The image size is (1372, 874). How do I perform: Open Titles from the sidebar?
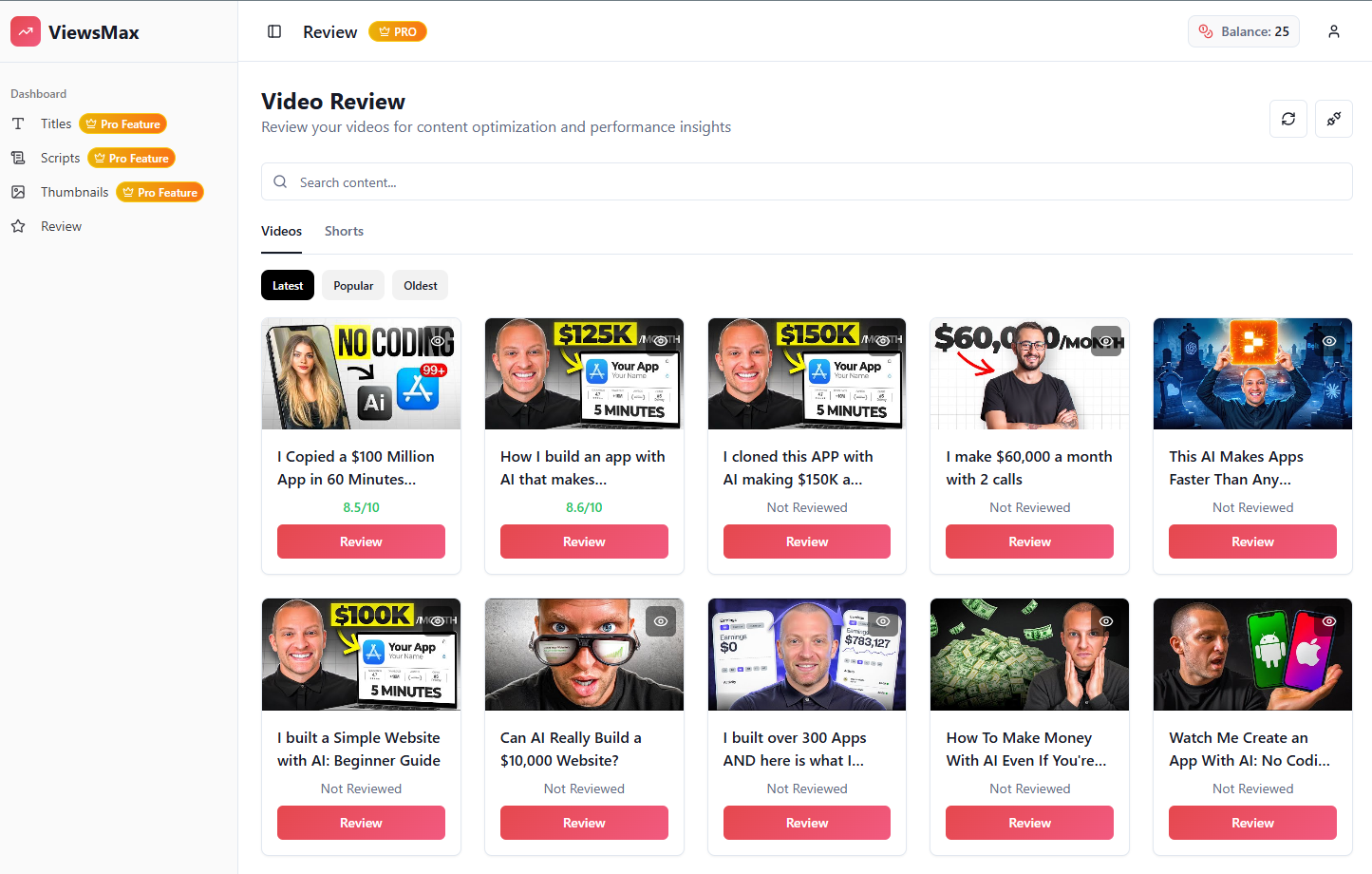(56, 123)
